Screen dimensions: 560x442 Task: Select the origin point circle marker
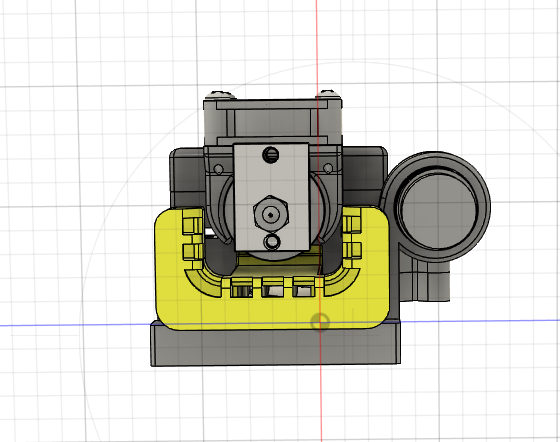pyautogui.click(x=320, y=322)
